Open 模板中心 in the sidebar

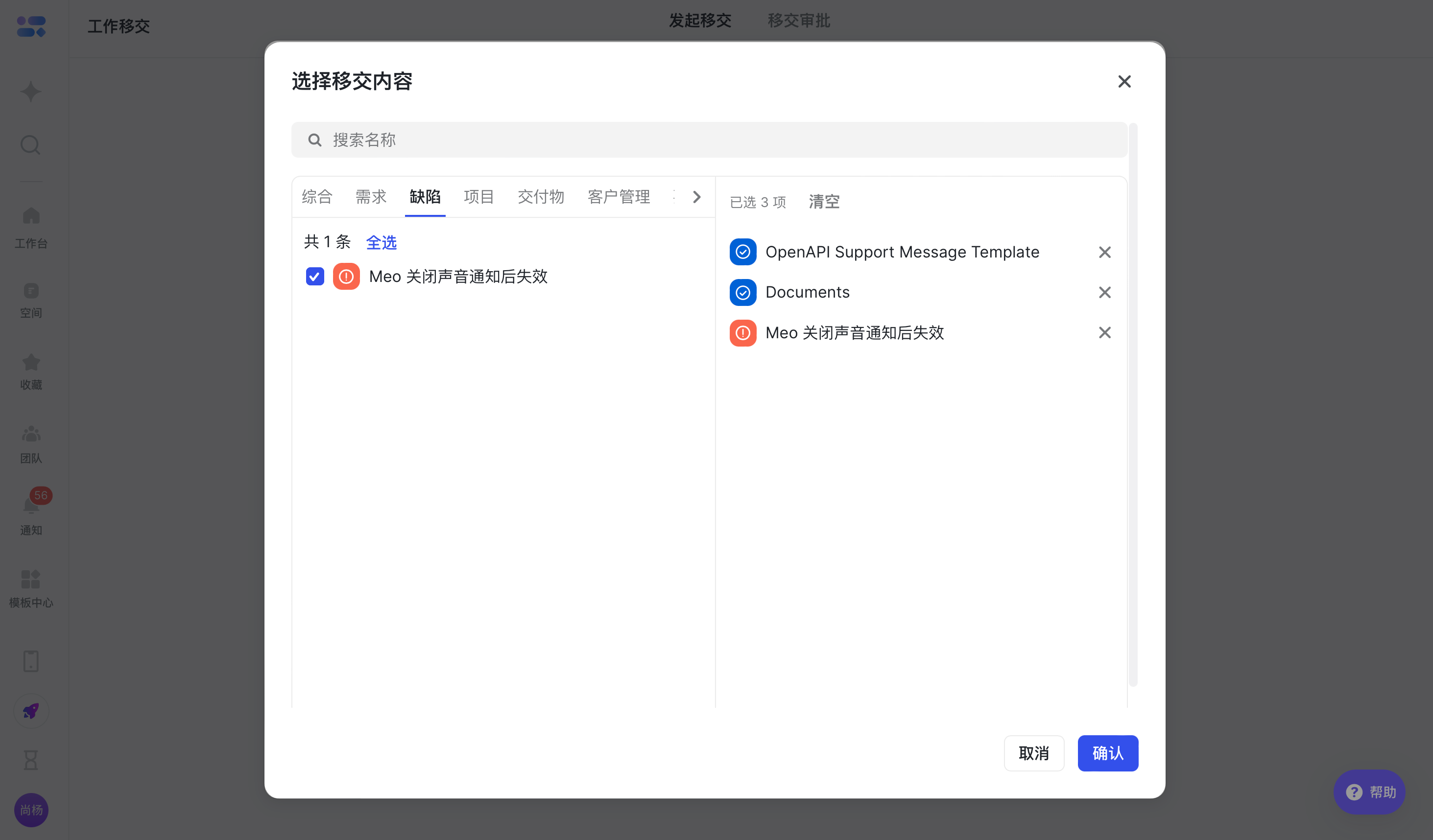31,589
